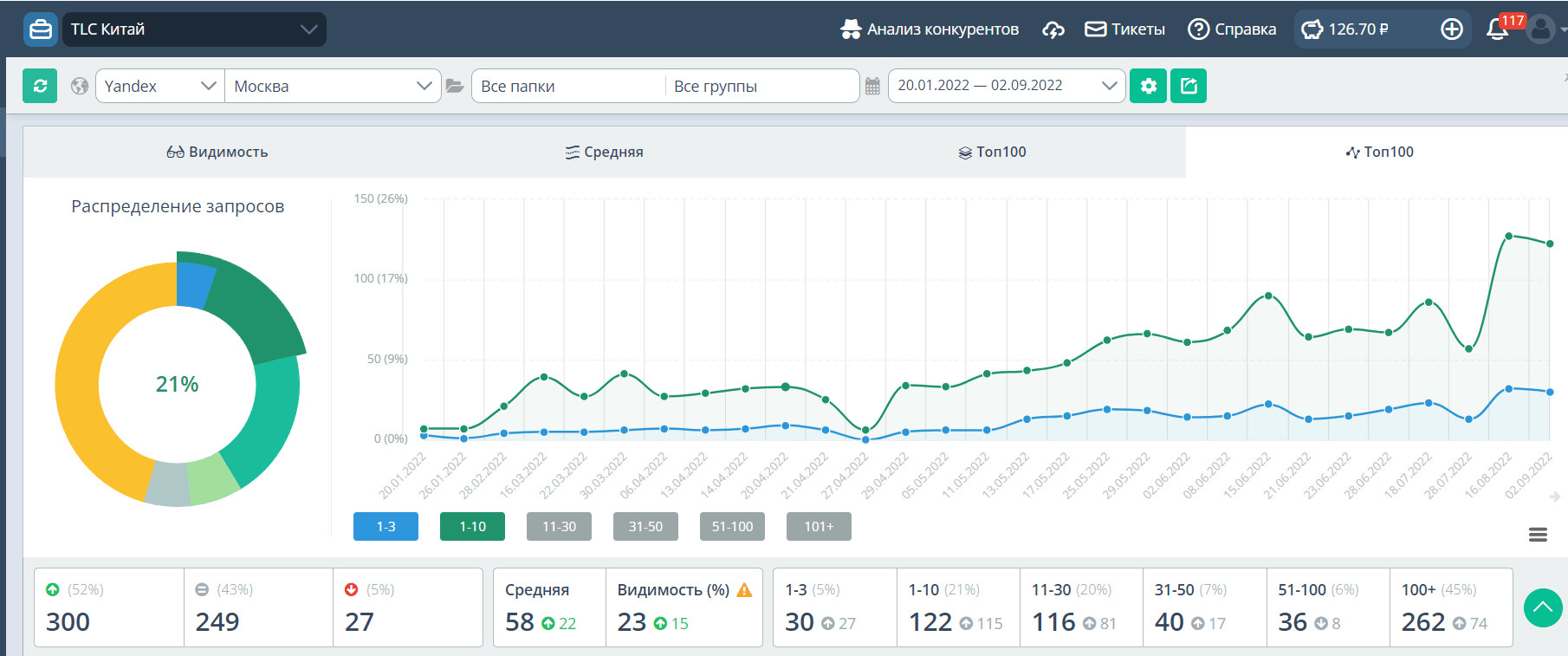The height and width of the screenshot is (656, 1568).
Task: Switch to the Видимость tab
Action: pos(217,152)
